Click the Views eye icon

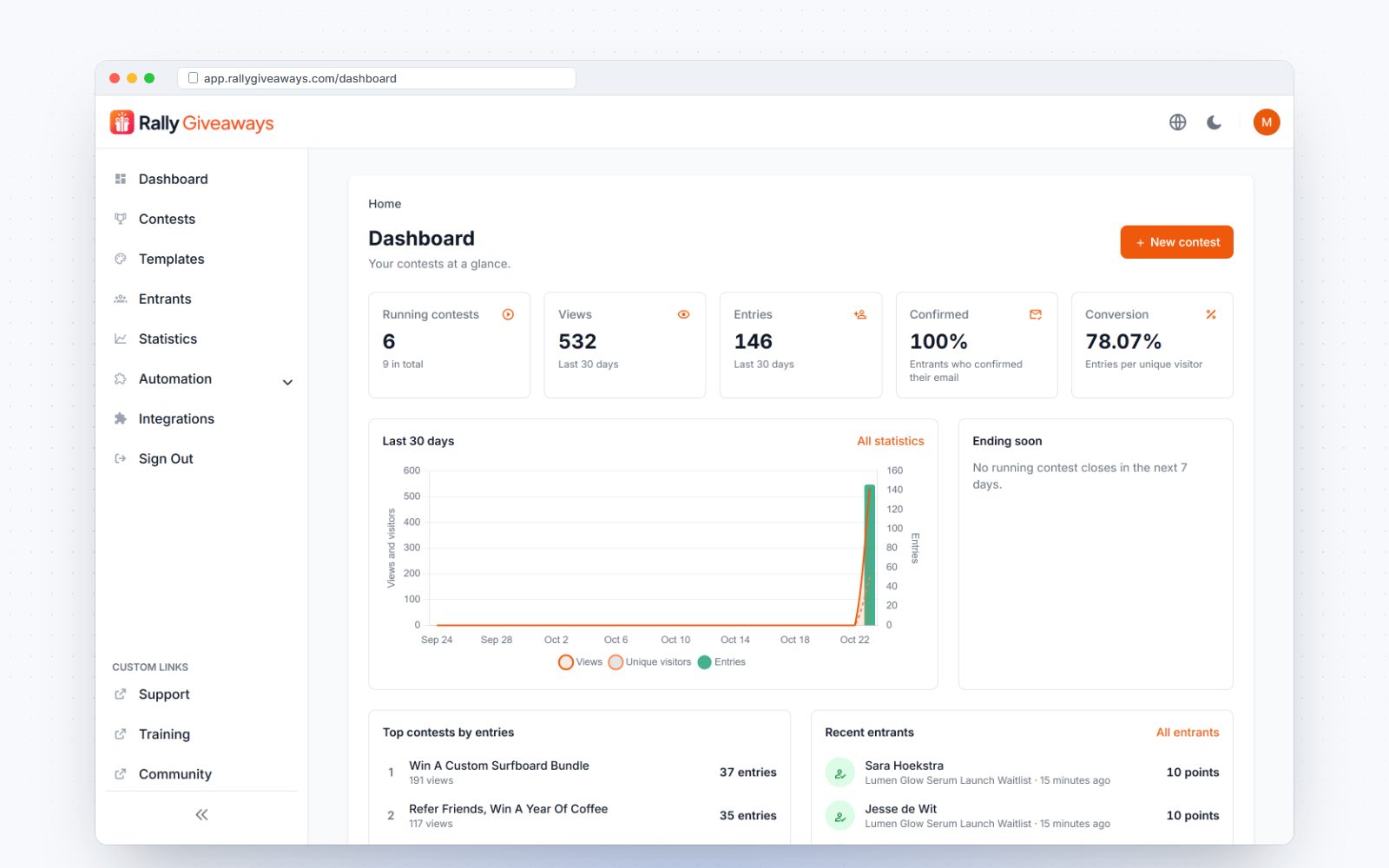pyautogui.click(x=684, y=314)
